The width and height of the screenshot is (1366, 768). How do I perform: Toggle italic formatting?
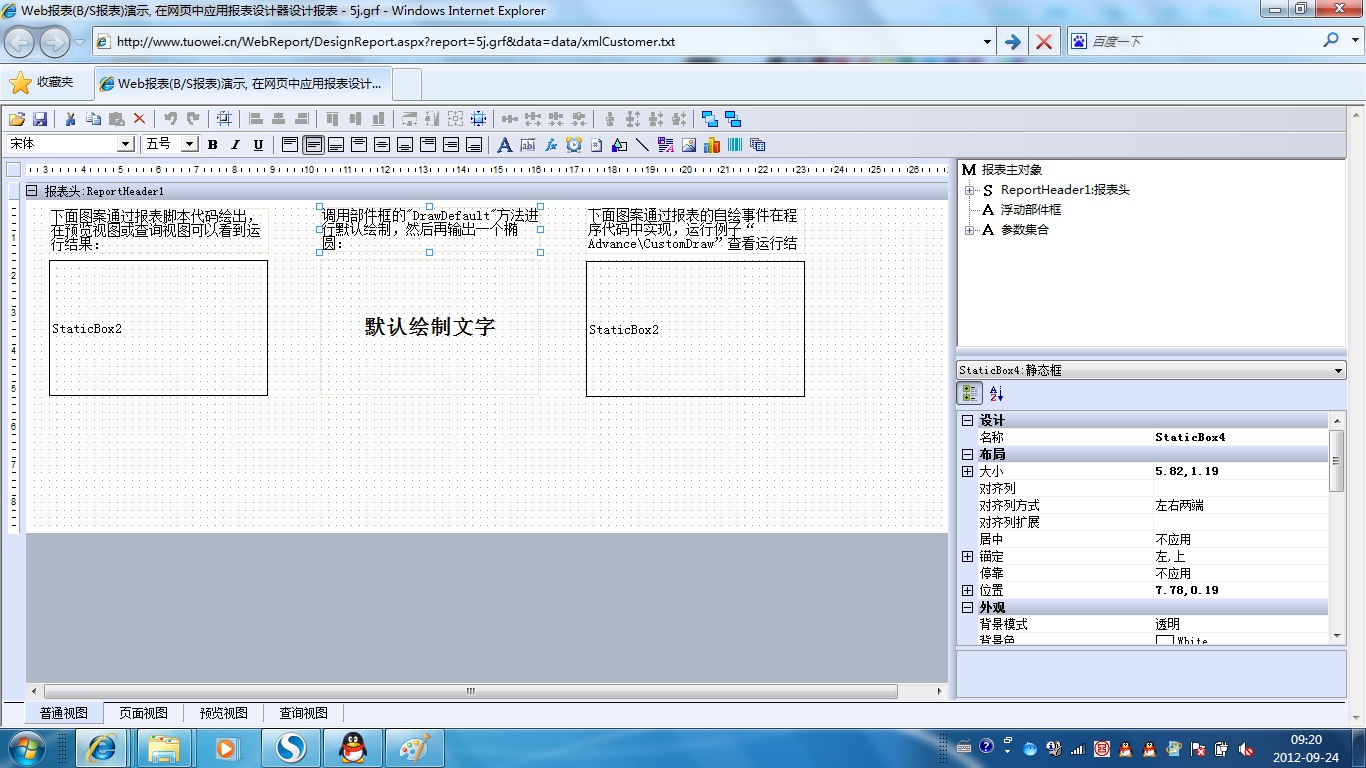pos(235,145)
